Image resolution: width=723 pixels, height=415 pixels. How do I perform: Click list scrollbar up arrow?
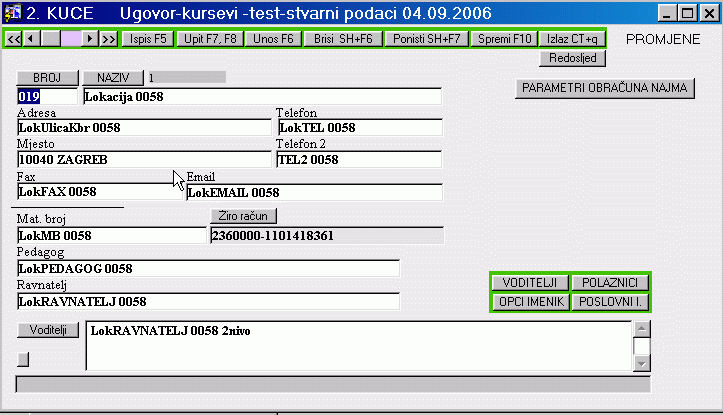coord(642,329)
